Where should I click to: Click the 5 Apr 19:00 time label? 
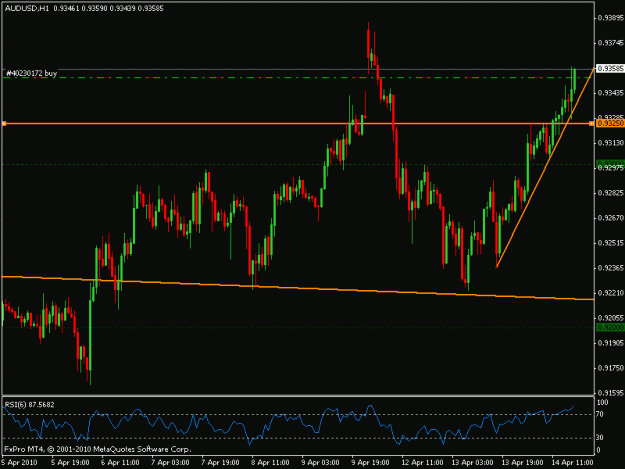[x=70, y=463]
